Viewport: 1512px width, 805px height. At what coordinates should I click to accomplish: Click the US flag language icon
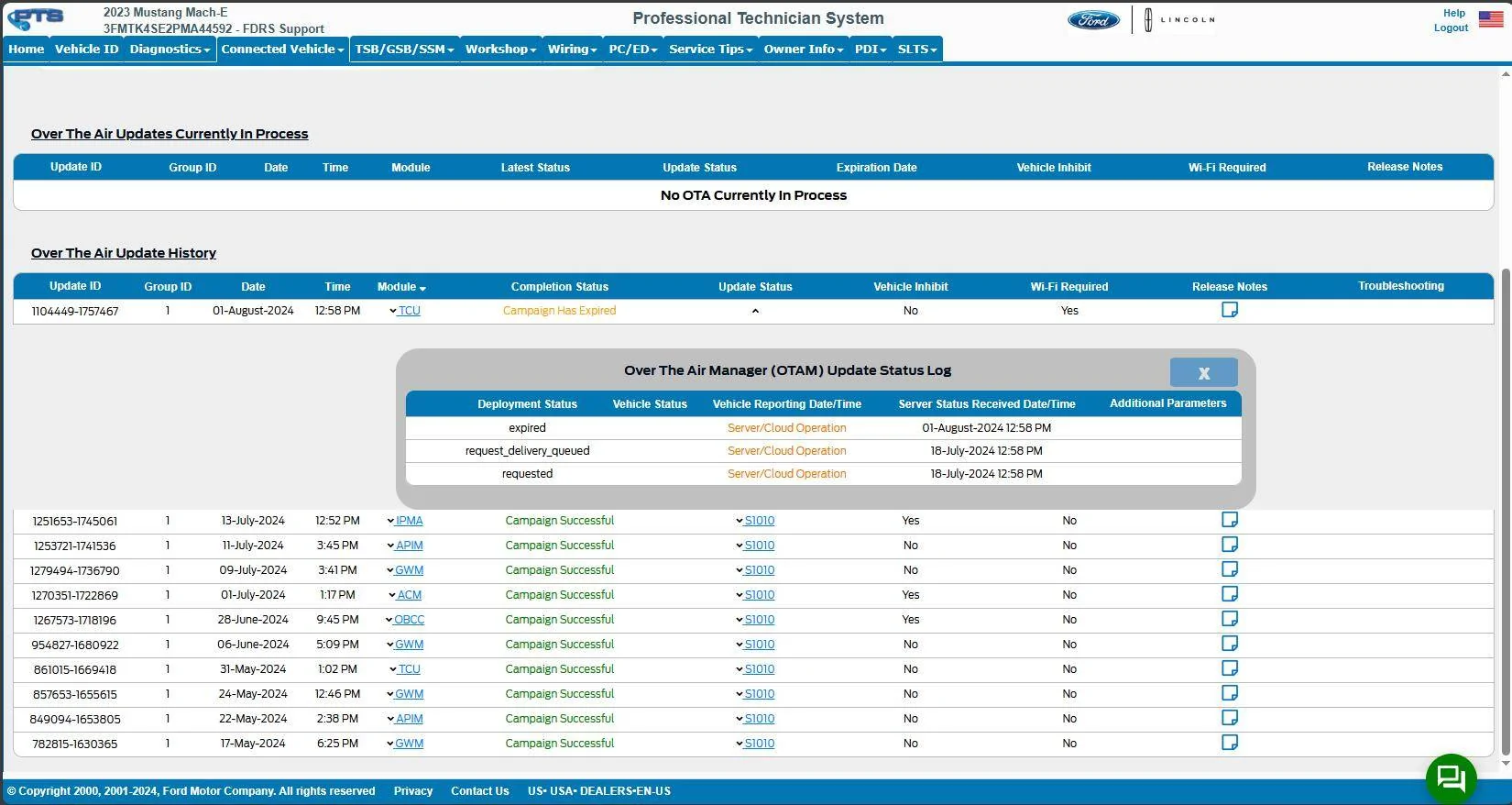pyautogui.click(x=1491, y=19)
